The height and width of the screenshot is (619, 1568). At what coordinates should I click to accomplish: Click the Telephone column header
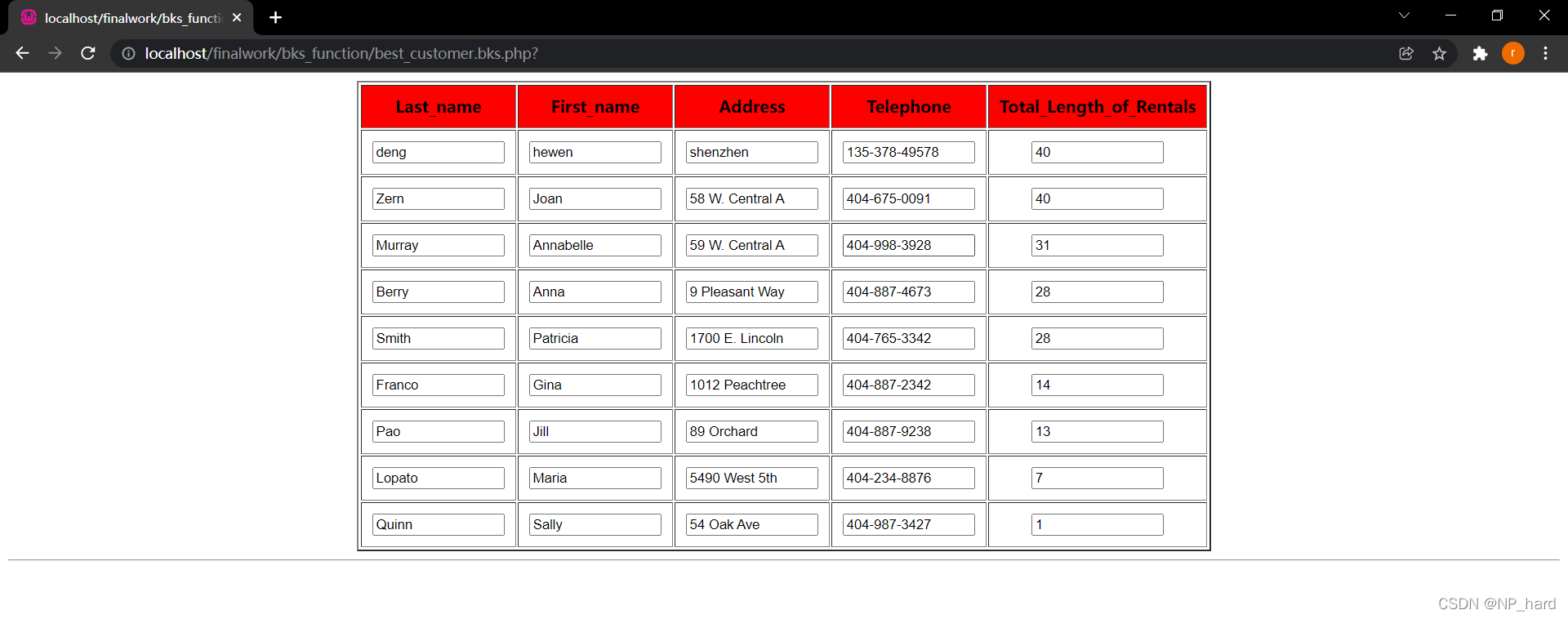[909, 107]
